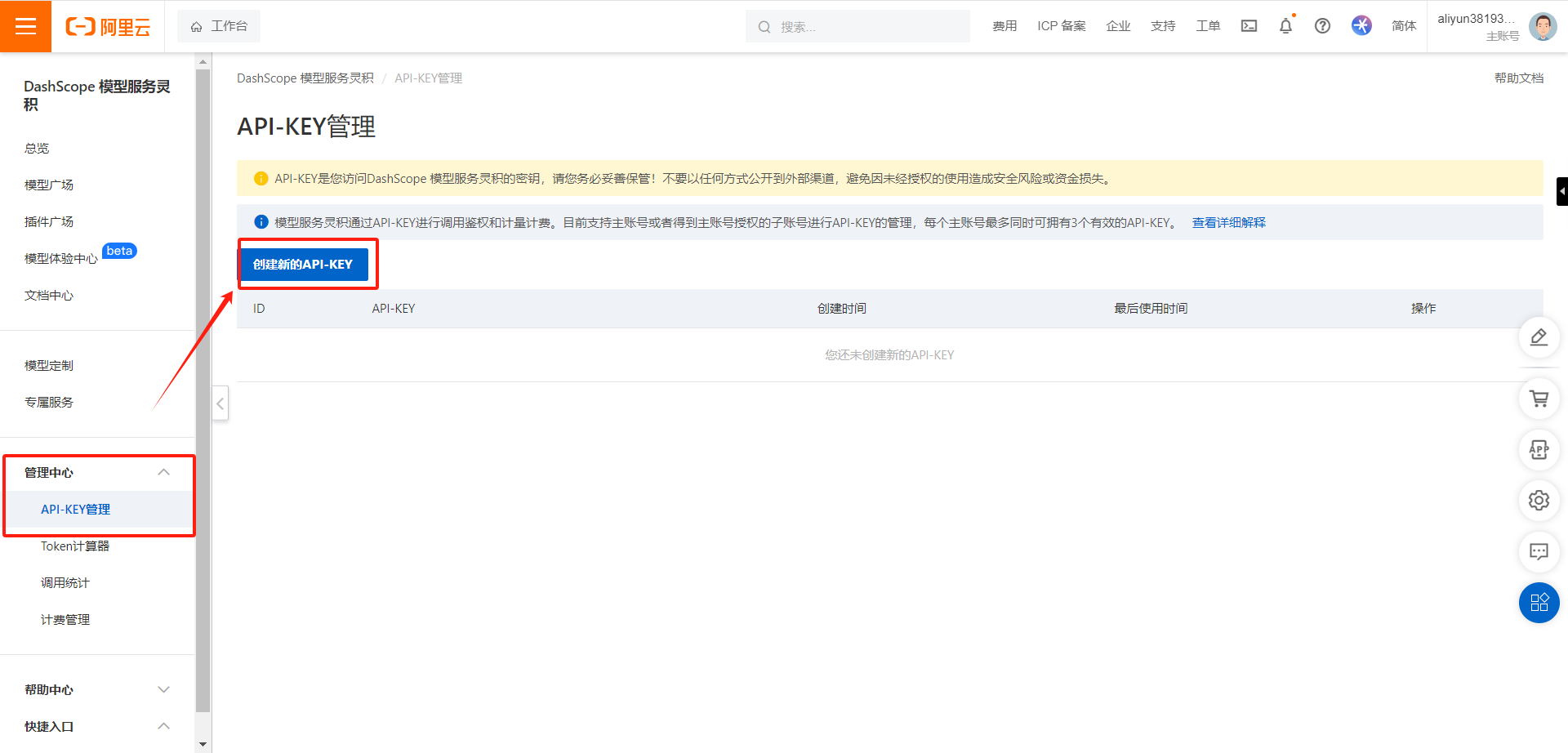1568x753 pixels.
Task: Open the Cloud Shell terminal icon
Action: 1249,26
